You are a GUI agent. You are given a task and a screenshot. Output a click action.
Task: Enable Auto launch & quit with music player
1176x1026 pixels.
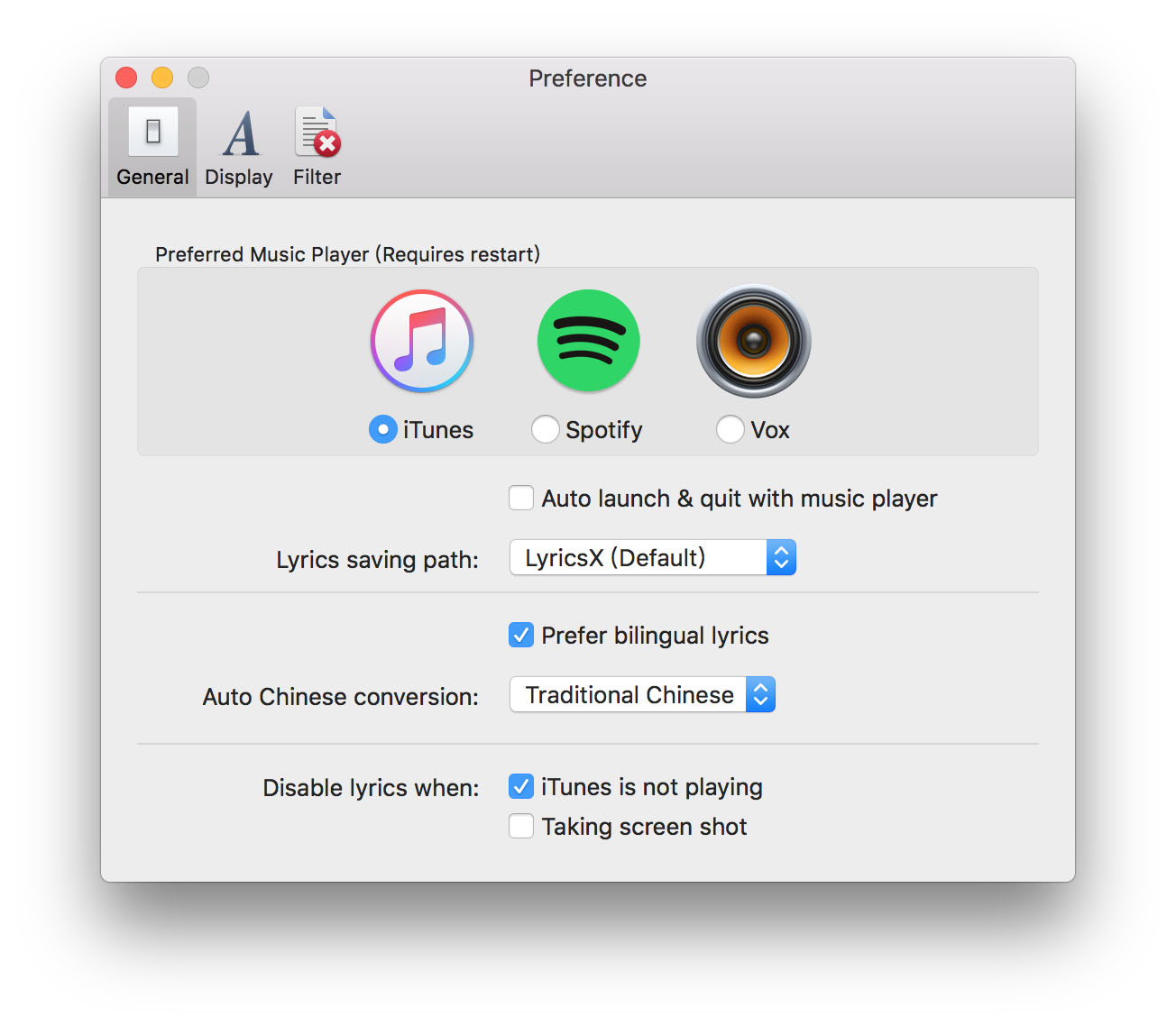point(521,498)
